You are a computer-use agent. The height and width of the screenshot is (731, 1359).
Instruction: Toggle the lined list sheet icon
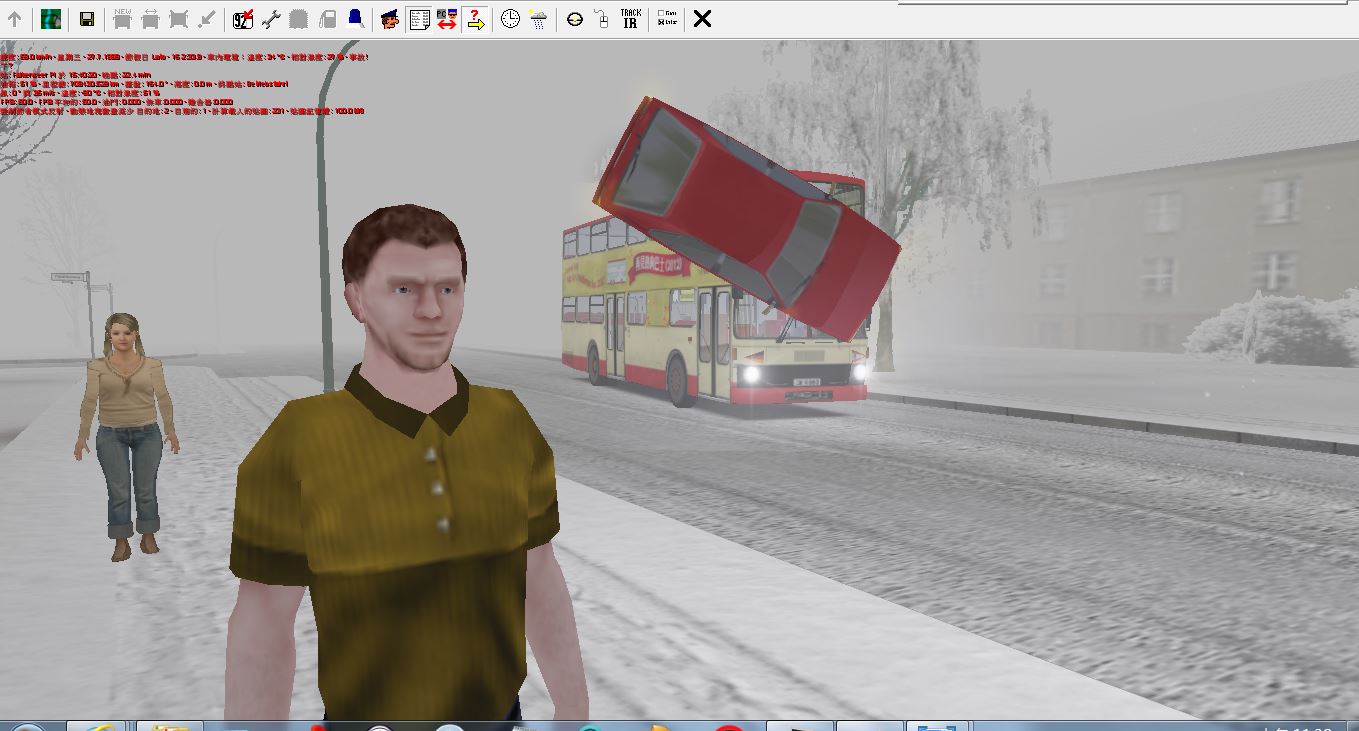(x=419, y=19)
